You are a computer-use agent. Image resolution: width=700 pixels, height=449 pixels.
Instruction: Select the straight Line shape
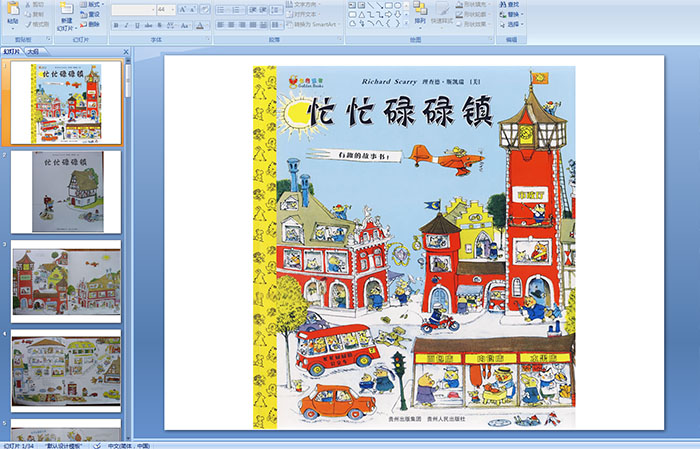tap(371, 5)
